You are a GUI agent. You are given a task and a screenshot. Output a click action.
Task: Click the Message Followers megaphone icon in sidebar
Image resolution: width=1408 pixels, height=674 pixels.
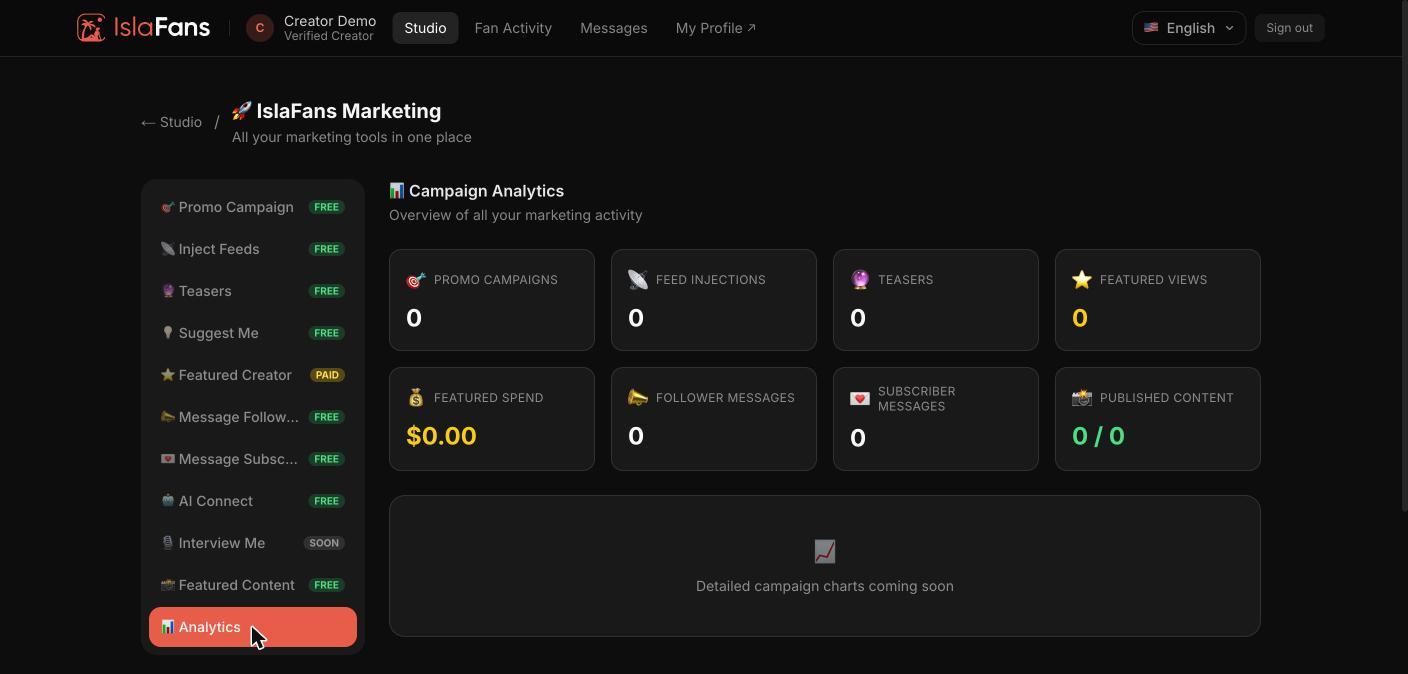168,417
